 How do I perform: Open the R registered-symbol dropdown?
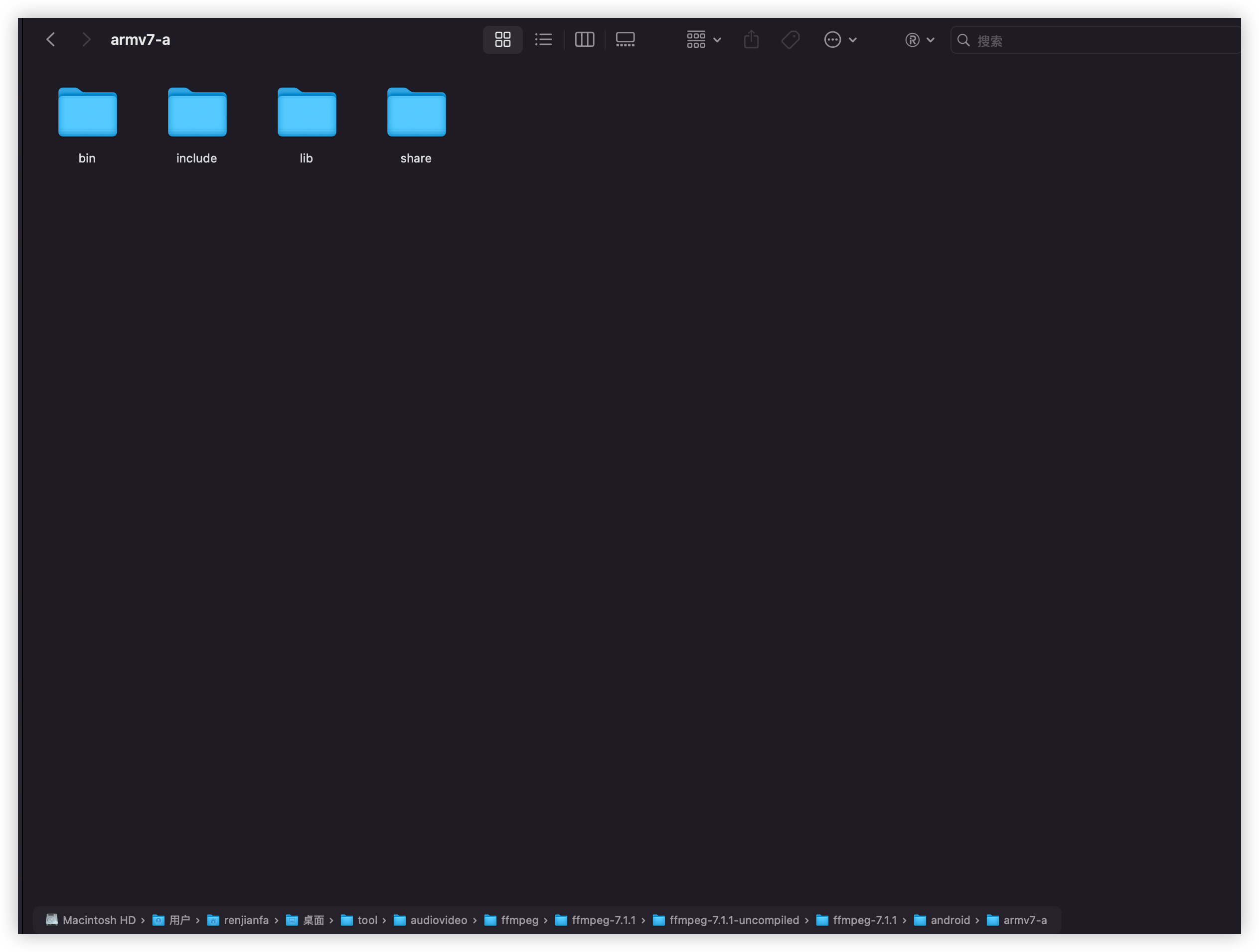coord(919,40)
